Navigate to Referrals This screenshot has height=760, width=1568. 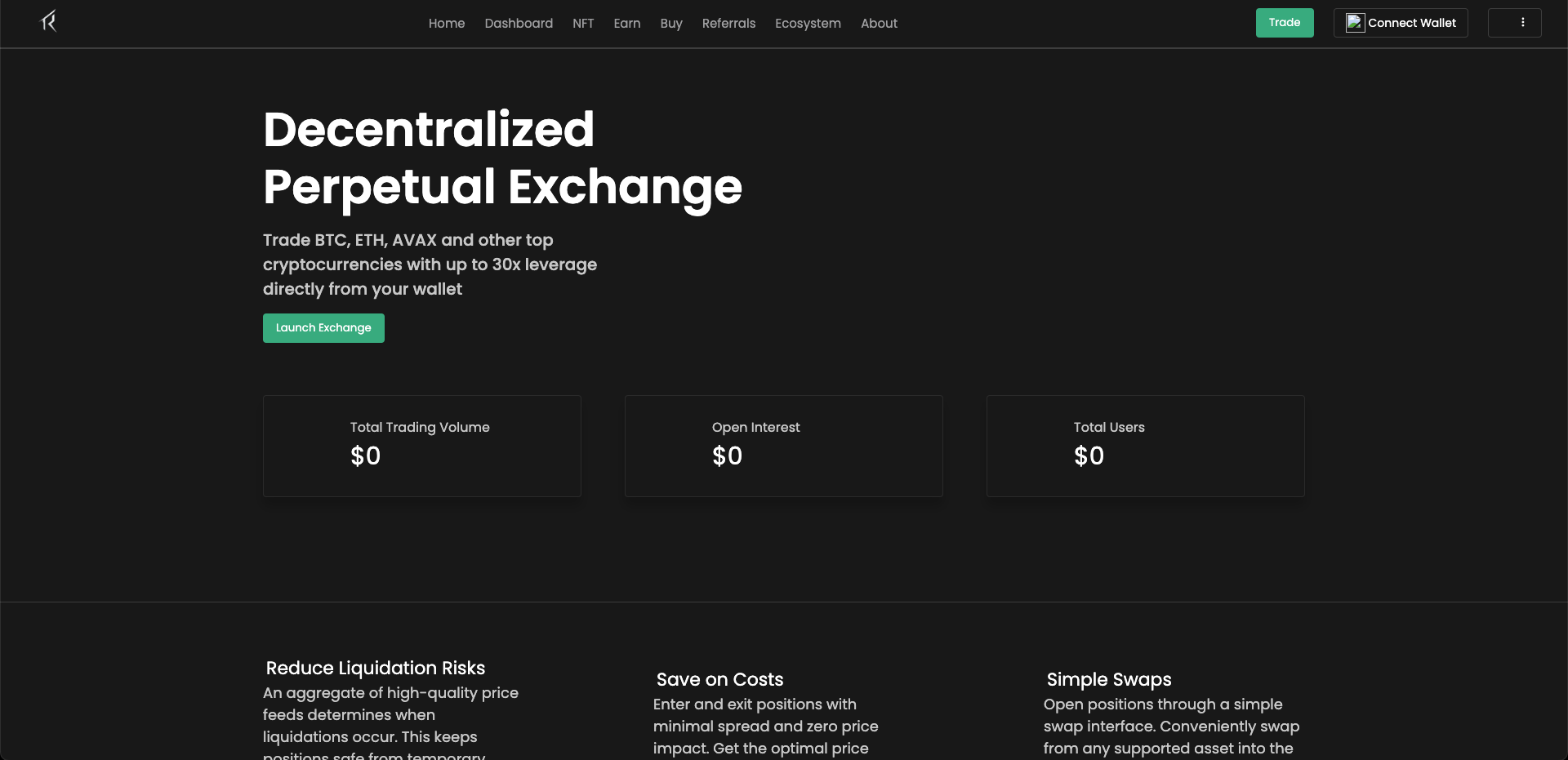coord(728,24)
